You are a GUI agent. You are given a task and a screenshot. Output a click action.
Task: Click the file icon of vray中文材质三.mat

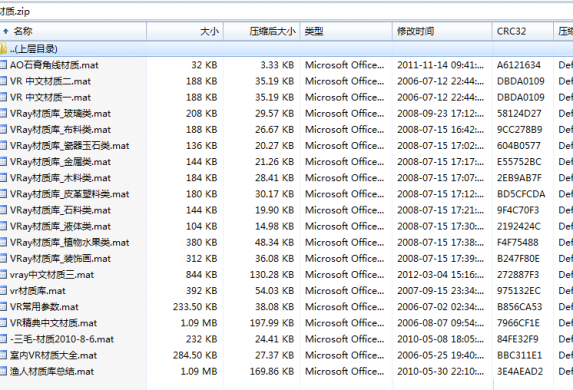pos(3,274)
